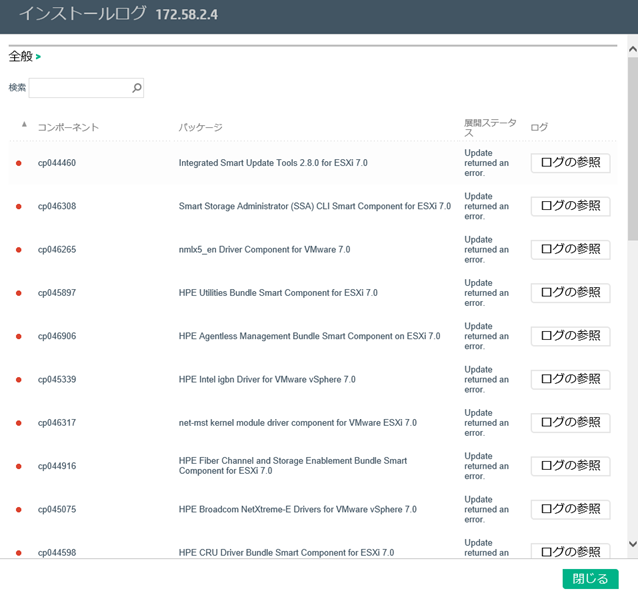Viewport: 638px width, 597px height.
Task: Click 全般 section heading
Action: click(20, 57)
